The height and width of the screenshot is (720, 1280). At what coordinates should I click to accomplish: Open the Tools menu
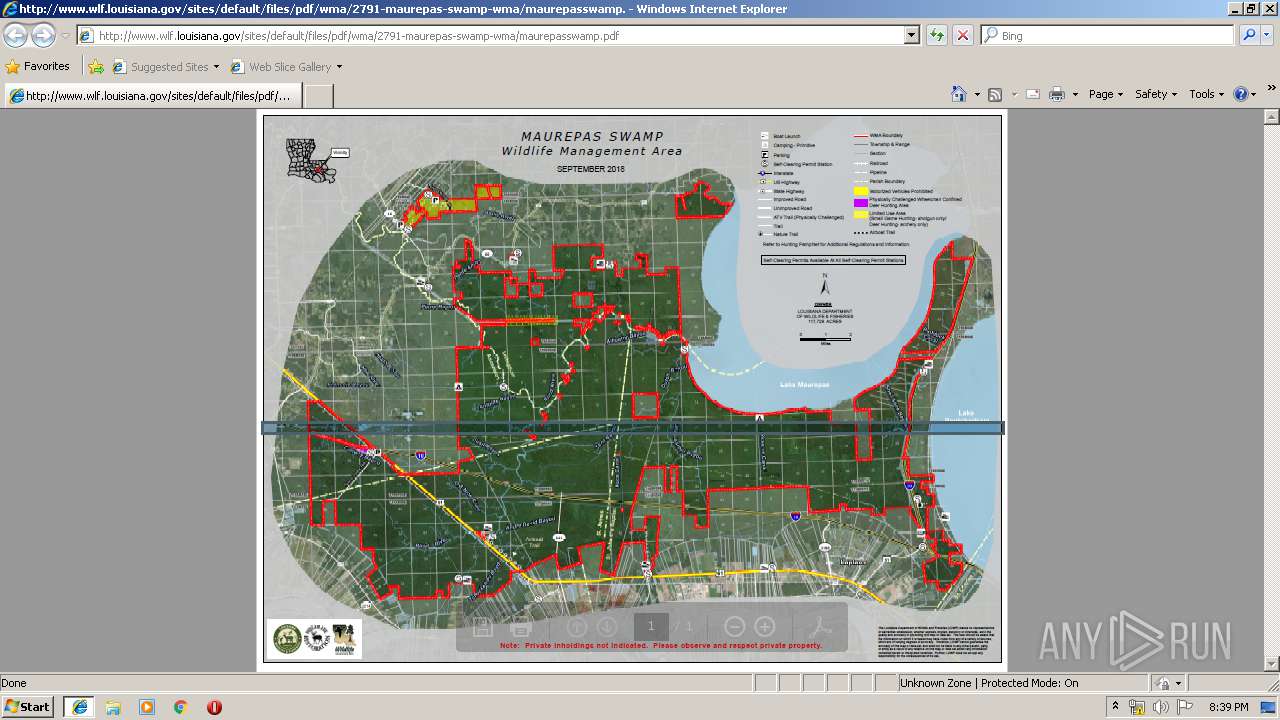tap(1206, 94)
